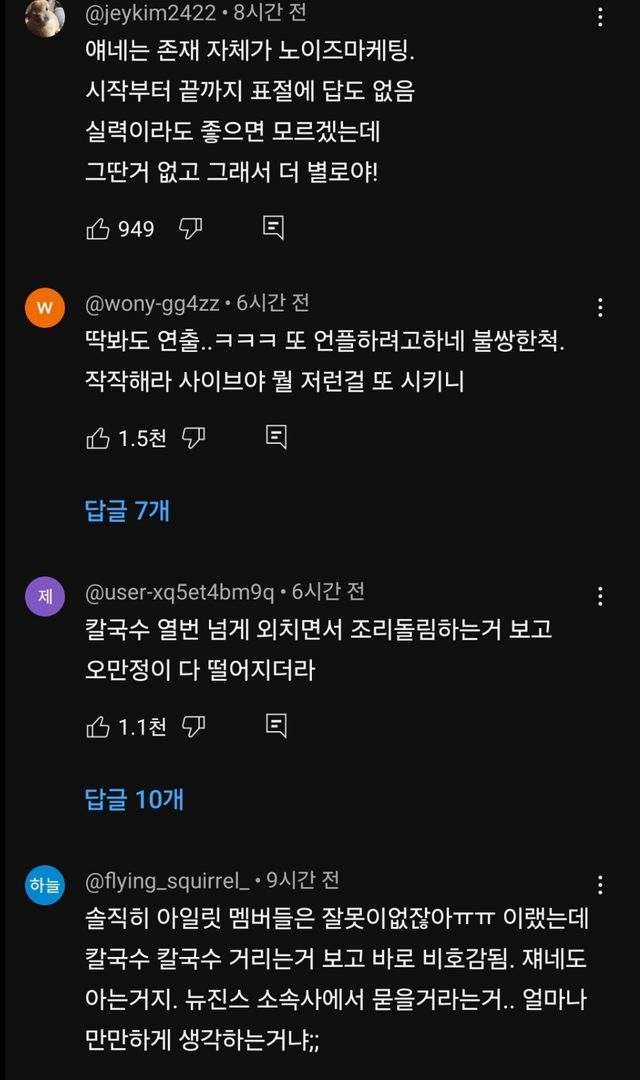The image size is (640, 1080).
Task: Open the @flying_squirrel_ username link
Action: tap(167, 881)
